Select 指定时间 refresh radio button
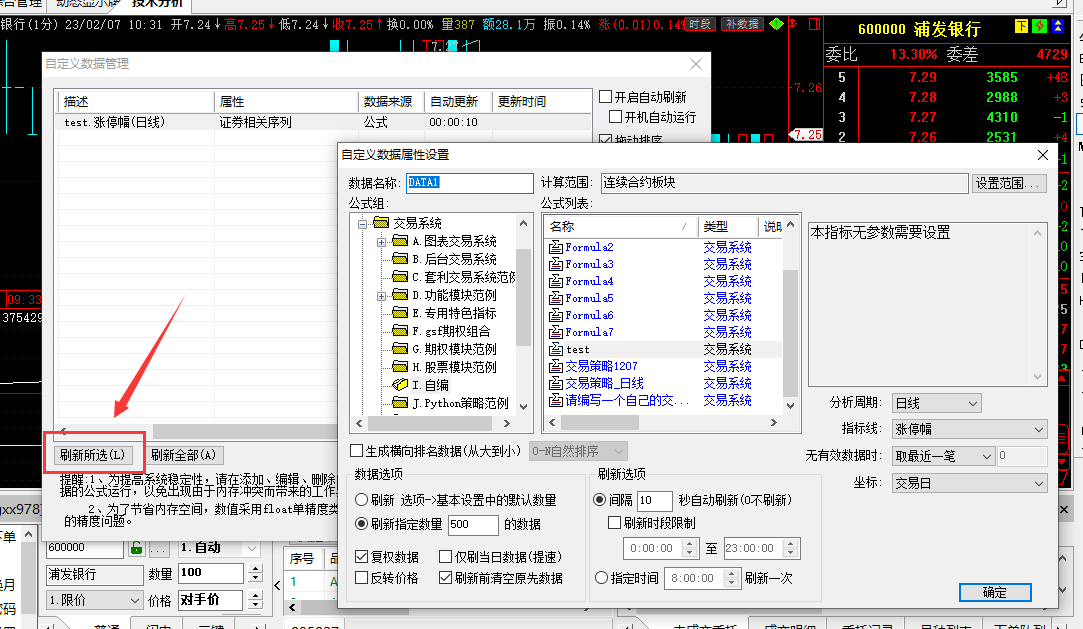The height and width of the screenshot is (629, 1083). 601,578
